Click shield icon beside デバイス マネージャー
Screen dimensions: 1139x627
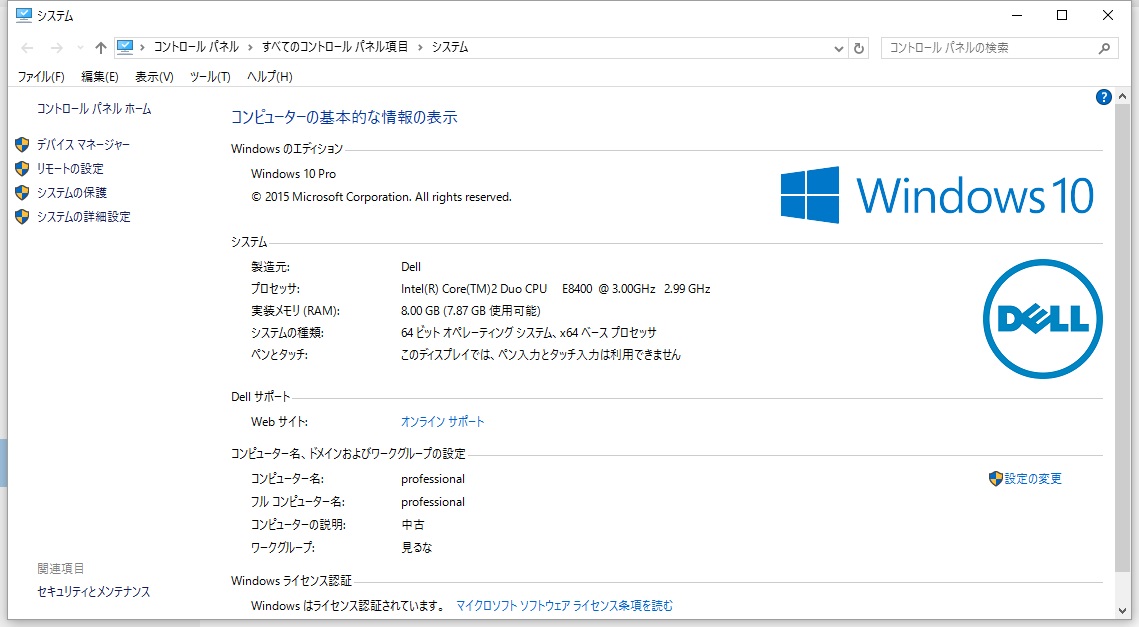click(23, 145)
